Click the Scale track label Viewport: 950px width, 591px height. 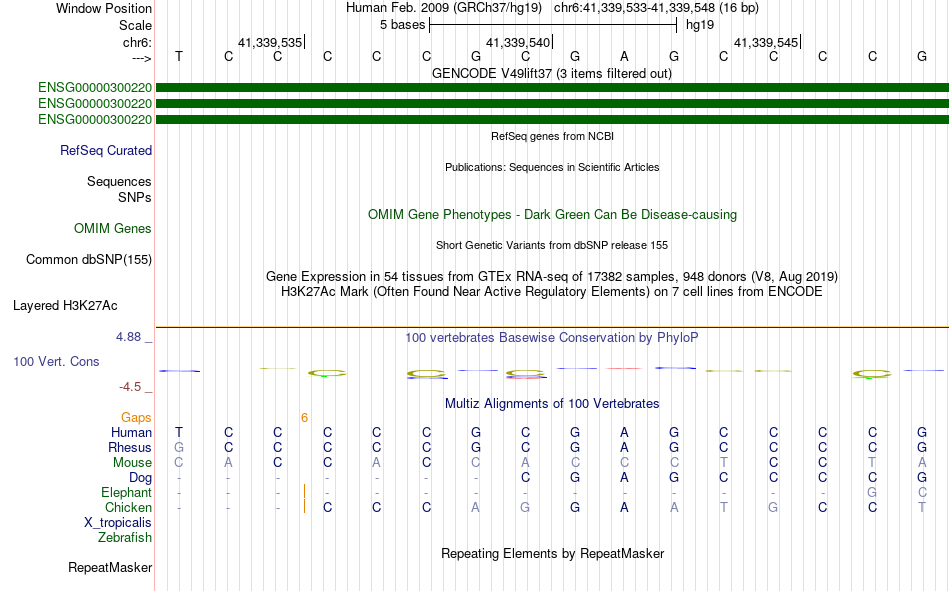135,25
